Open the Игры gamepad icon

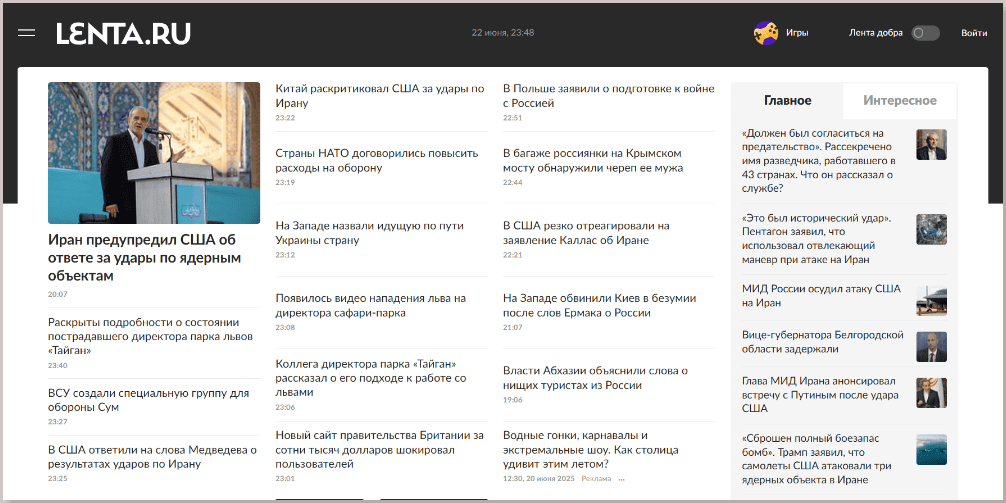[x=766, y=33]
